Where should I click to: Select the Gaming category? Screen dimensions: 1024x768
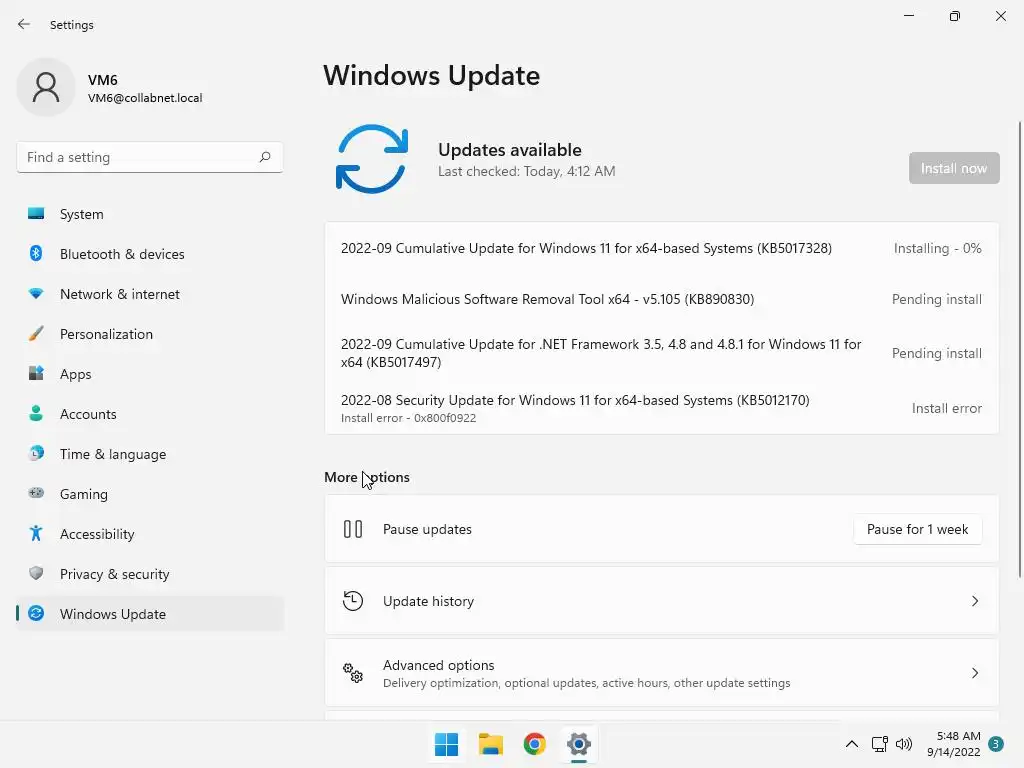(x=150, y=494)
